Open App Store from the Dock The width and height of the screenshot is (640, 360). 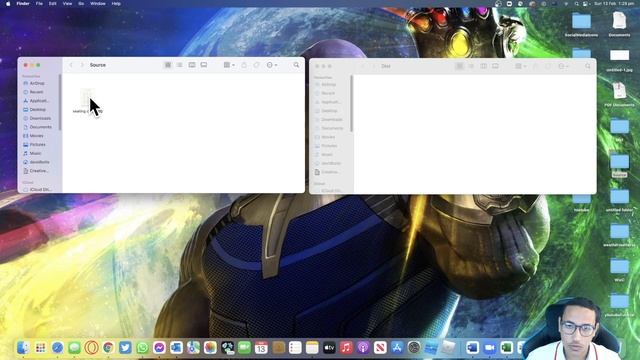tap(397, 347)
